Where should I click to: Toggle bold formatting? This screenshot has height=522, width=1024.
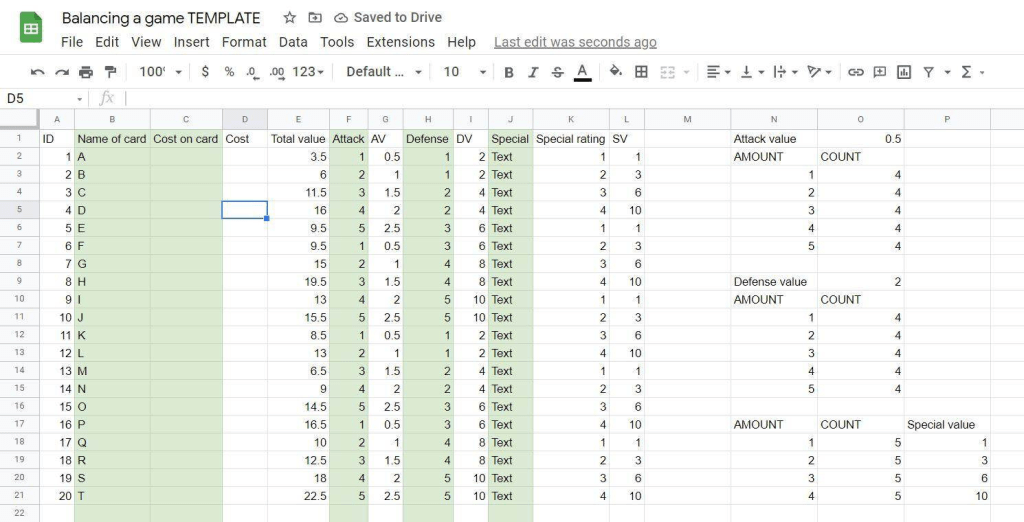[x=509, y=72]
